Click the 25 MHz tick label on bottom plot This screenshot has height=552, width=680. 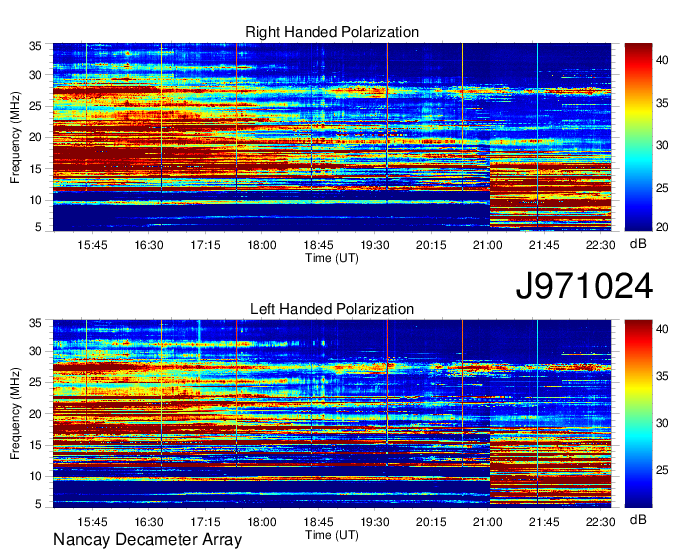tap(35, 382)
